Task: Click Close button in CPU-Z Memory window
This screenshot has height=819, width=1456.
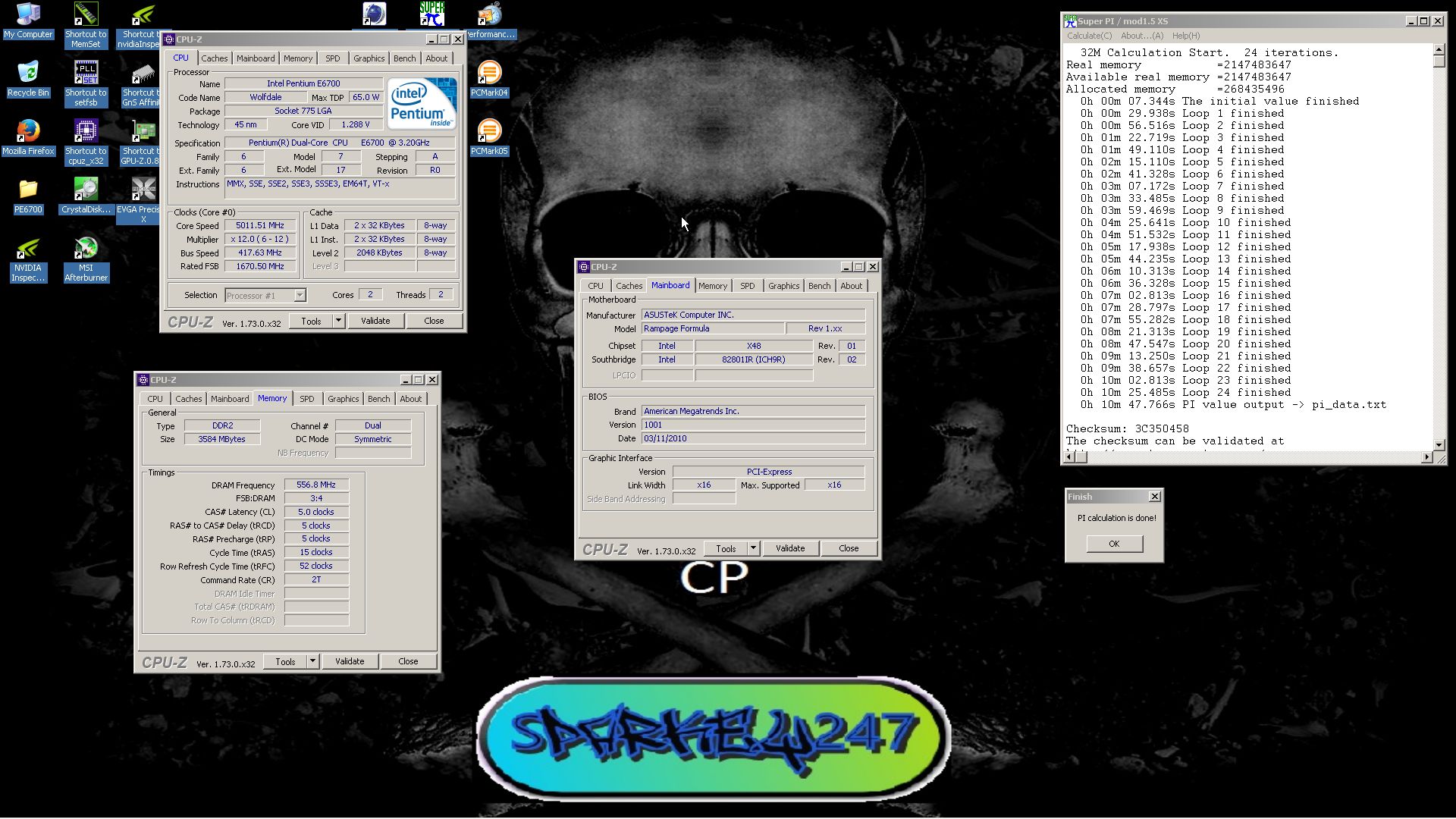Action: pos(408,661)
